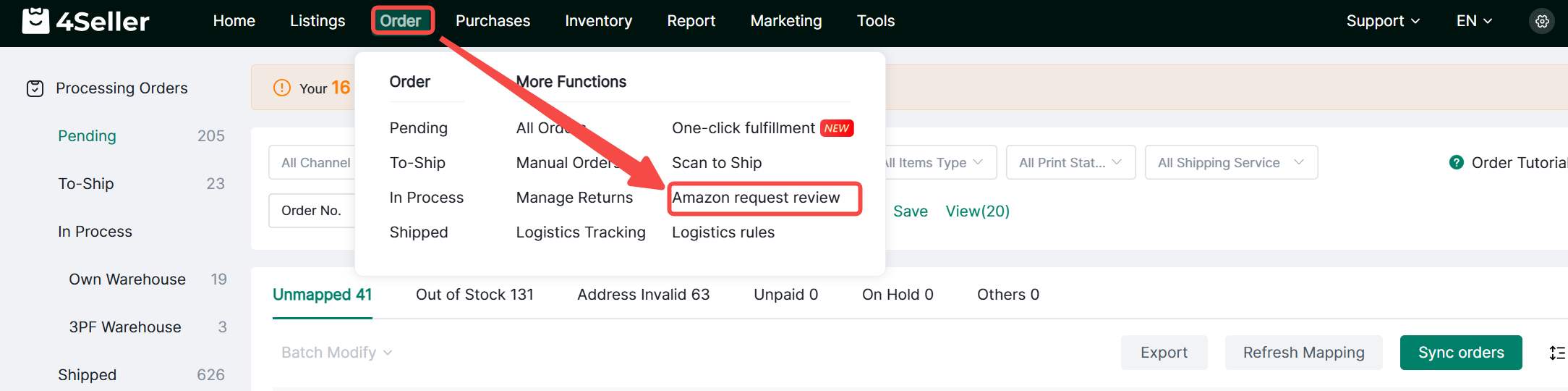Expand the Support dropdown
The height and width of the screenshot is (391, 1568).
click(1382, 21)
